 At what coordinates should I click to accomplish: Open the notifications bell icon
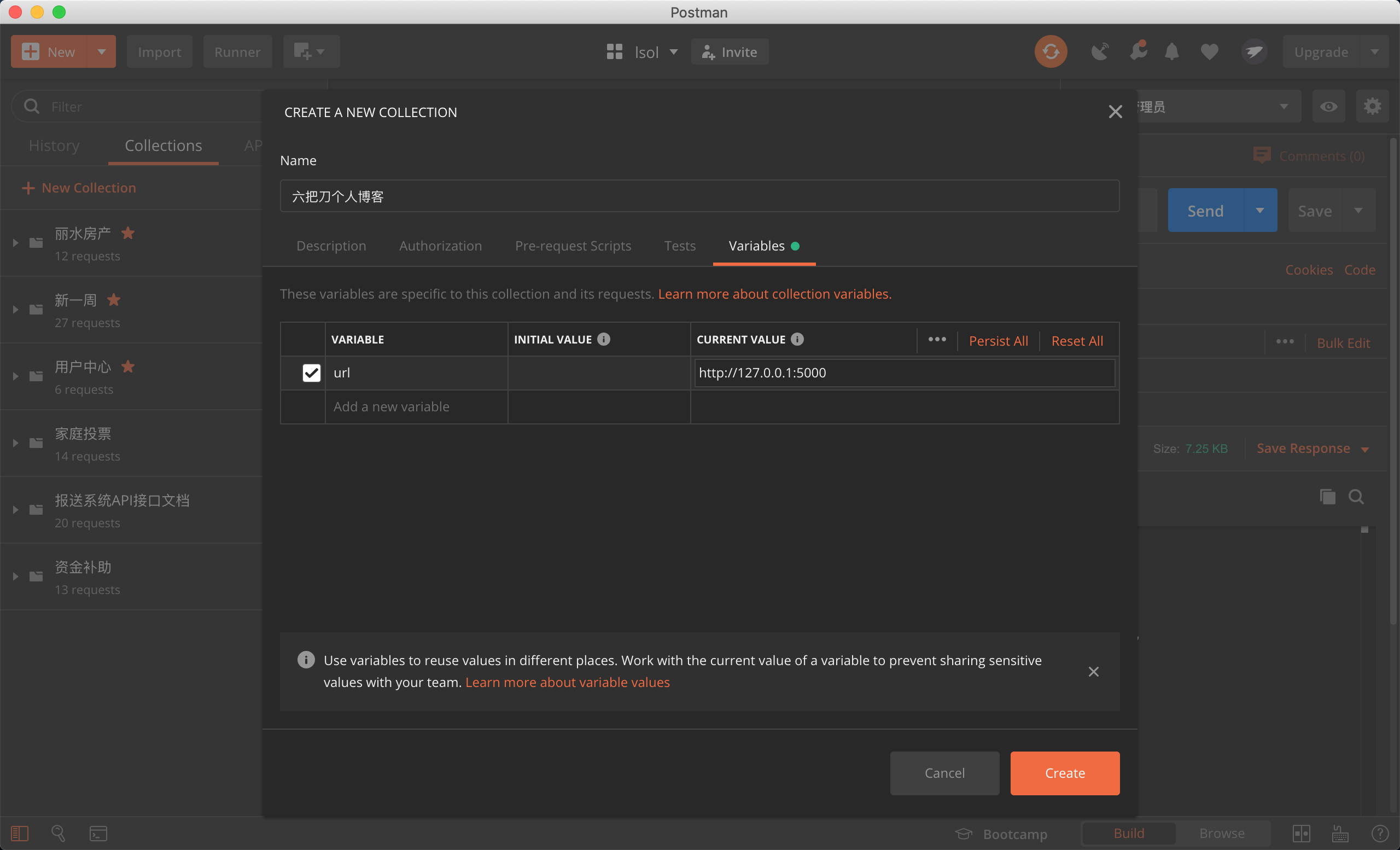(1171, 52)
